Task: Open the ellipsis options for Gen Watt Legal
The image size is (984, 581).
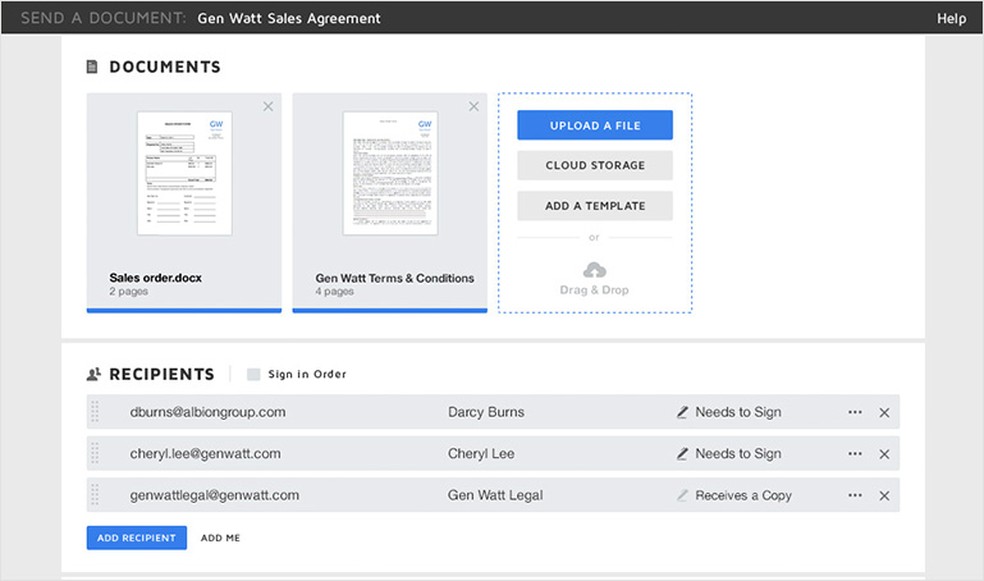Action: pos(856,495)
